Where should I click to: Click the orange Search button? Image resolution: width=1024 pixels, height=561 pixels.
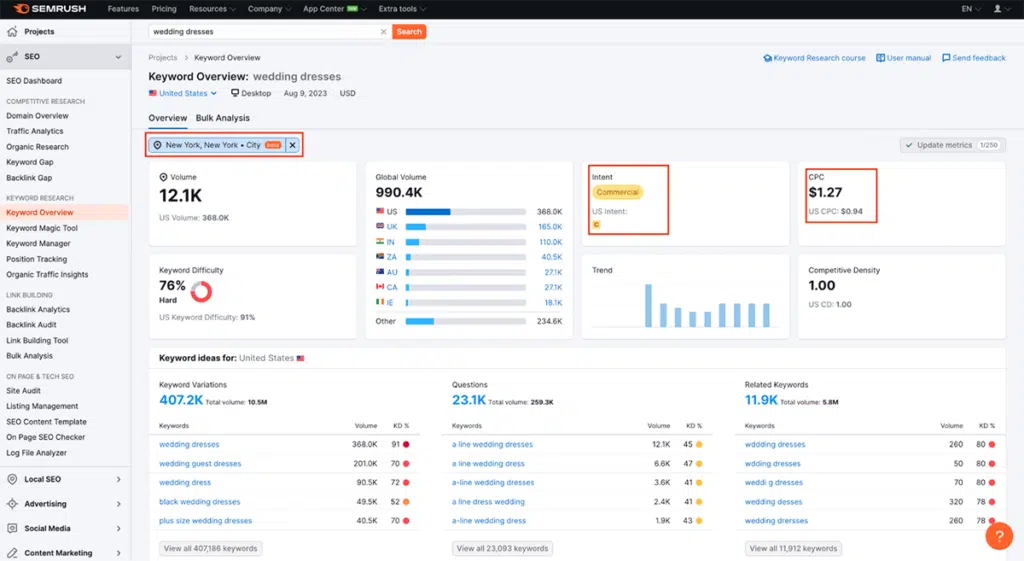click(x=409, y=31)
